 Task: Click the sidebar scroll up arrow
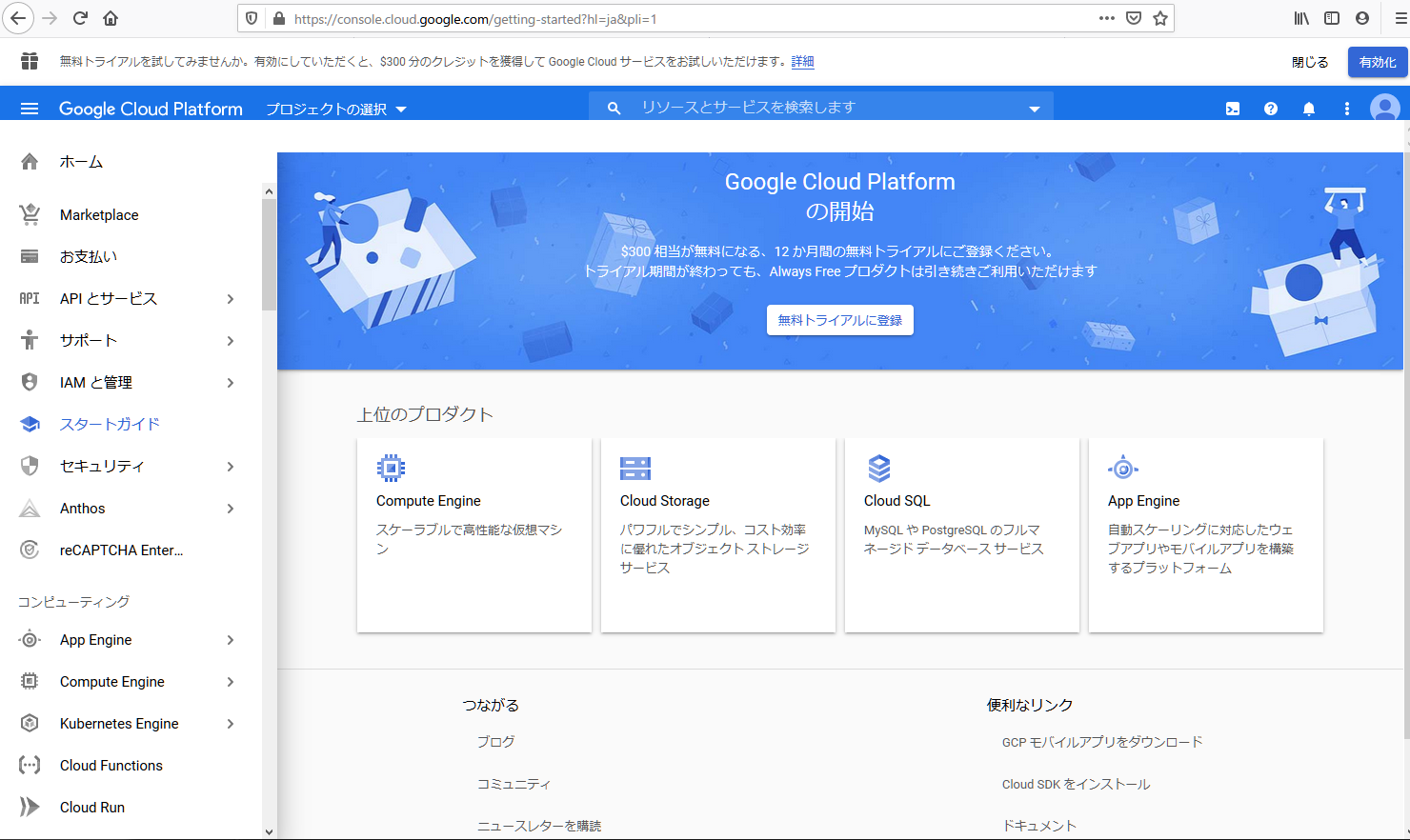(269, 191)
